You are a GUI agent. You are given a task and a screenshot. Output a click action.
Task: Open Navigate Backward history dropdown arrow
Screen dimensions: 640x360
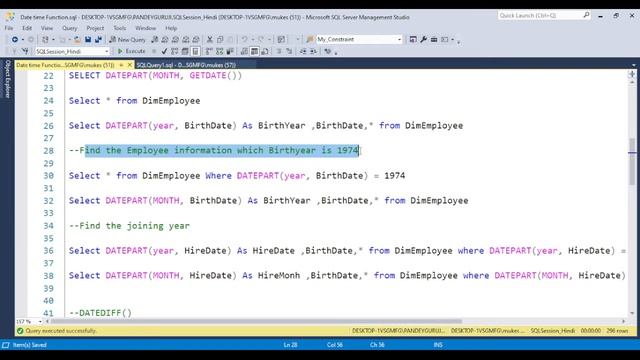click(22, 40)
